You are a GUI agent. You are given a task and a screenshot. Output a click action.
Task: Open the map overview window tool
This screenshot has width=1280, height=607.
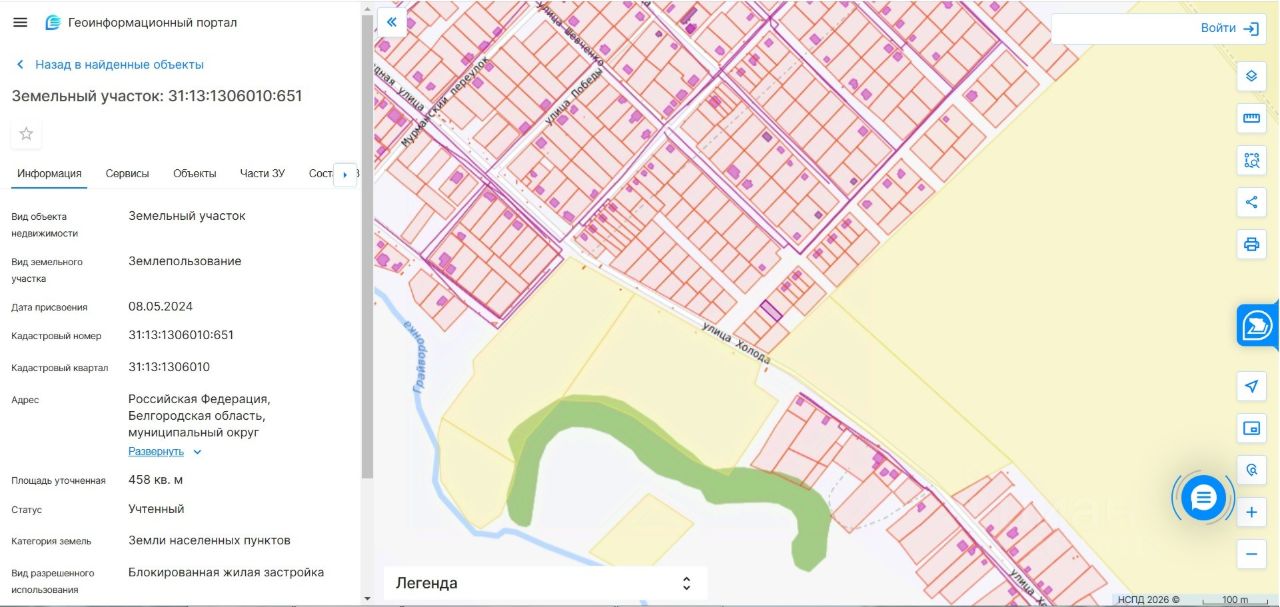click(x=1251, y=428)
